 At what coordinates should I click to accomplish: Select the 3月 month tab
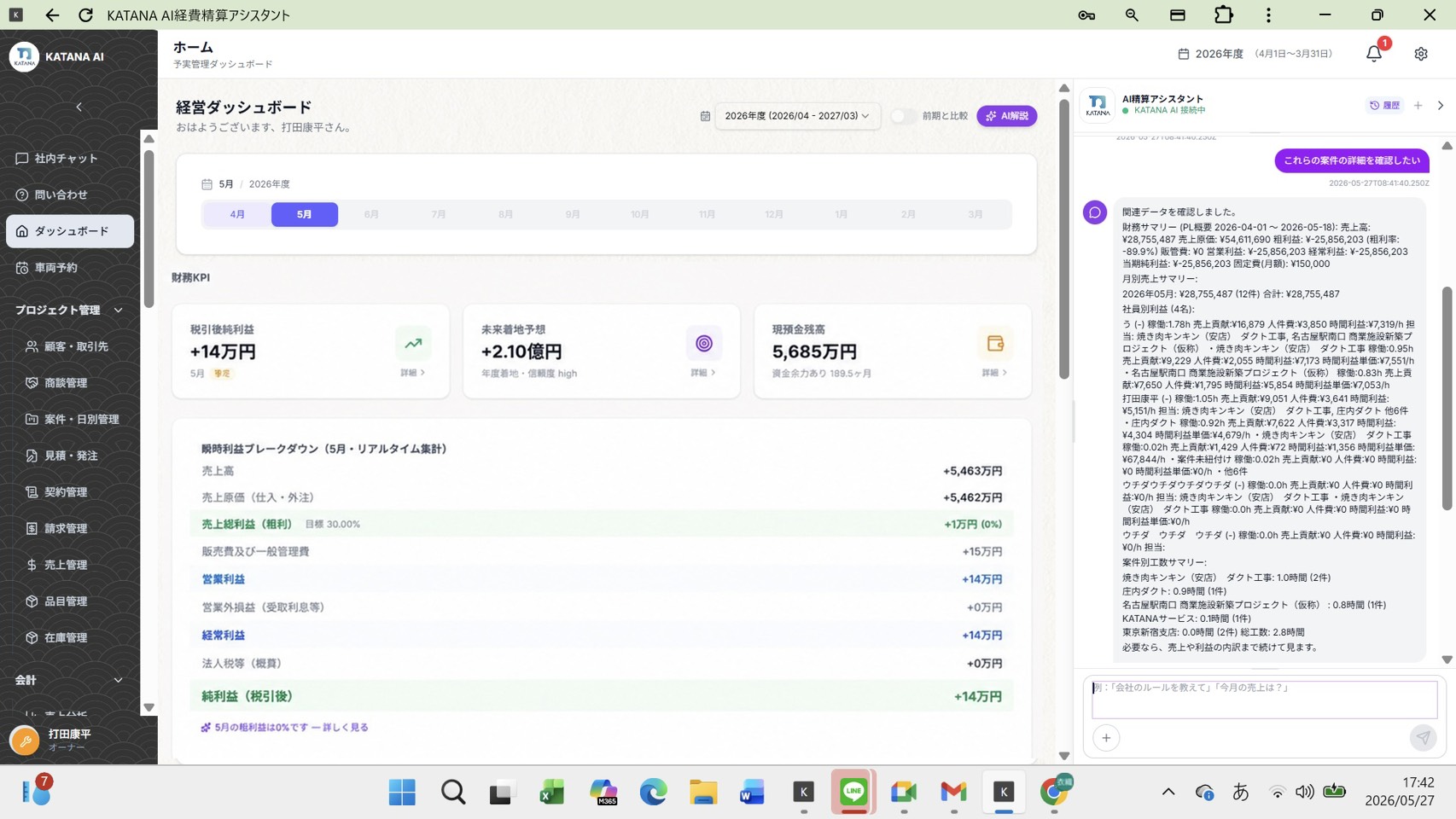pyautogui.click(x=976, y=214)
